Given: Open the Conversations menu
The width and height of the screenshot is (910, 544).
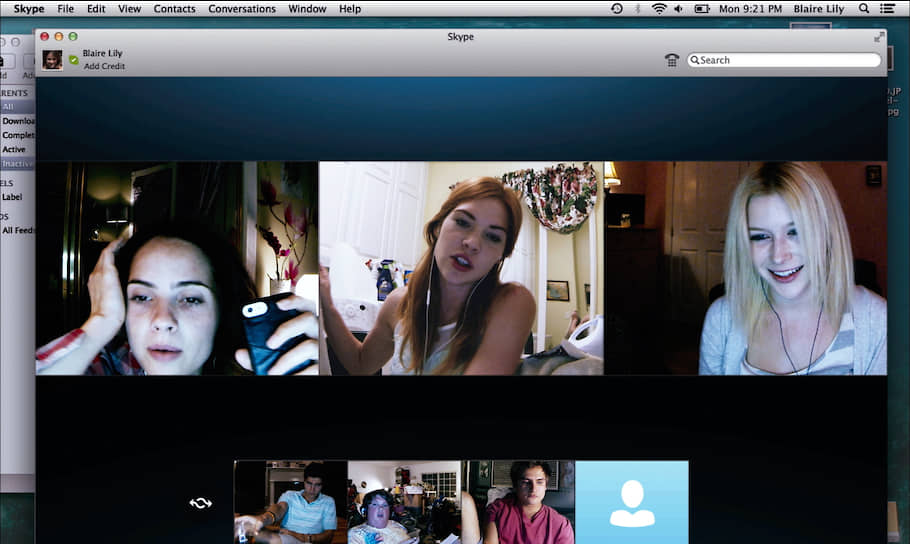Looking at the screenshot, I should pyautogui.click(x=242, y=9).
